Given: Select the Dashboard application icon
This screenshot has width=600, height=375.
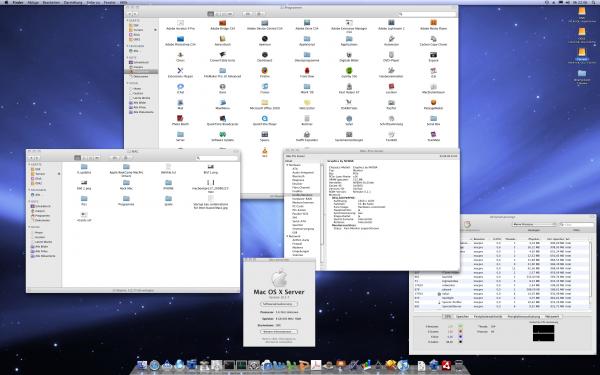Looking at the screenshot, I should click(x=264, y=55).
